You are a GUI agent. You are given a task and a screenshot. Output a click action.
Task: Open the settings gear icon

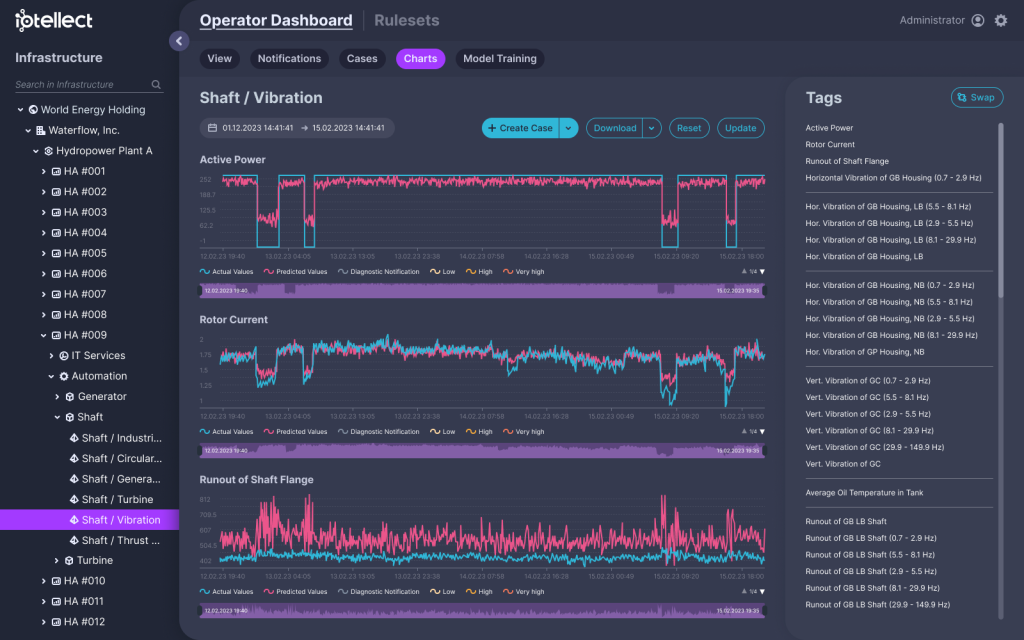pyautogui.click(x=1000, y=20)
